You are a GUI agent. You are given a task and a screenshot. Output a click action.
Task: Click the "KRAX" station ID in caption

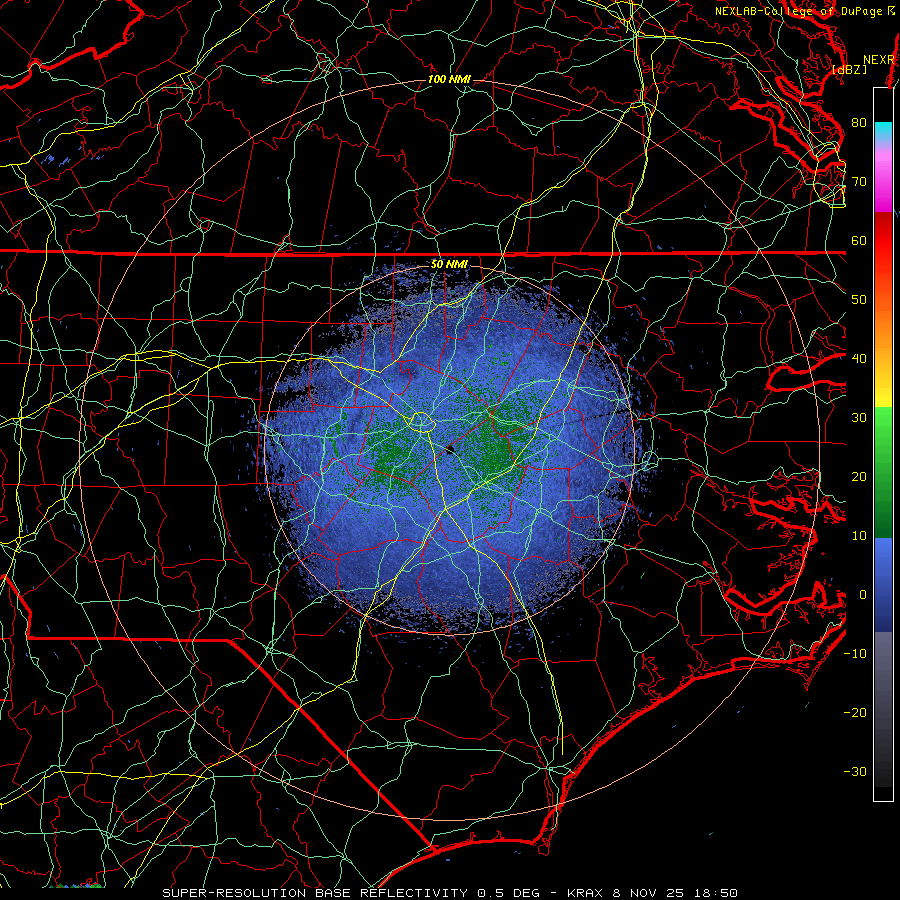coord(586,893)
